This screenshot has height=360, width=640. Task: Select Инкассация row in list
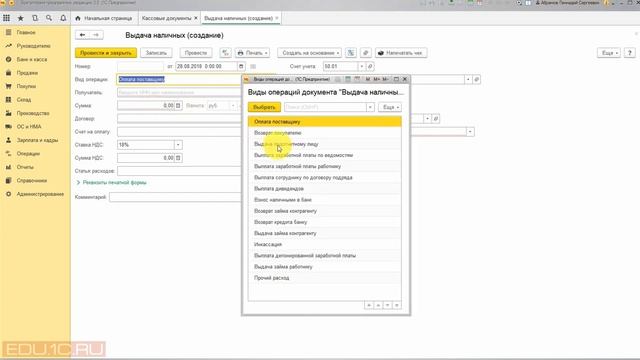point(324,244)
